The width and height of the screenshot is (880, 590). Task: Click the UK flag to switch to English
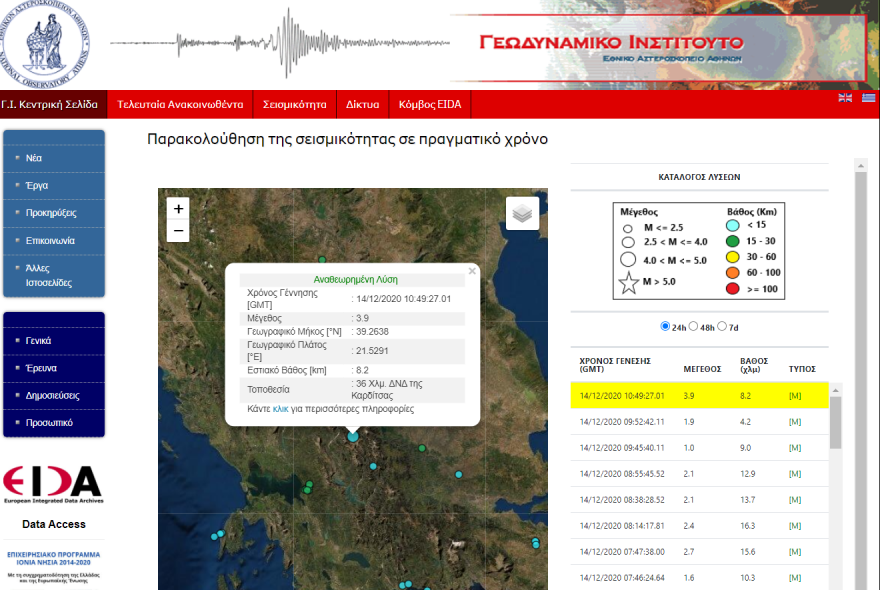coord(845,97)
